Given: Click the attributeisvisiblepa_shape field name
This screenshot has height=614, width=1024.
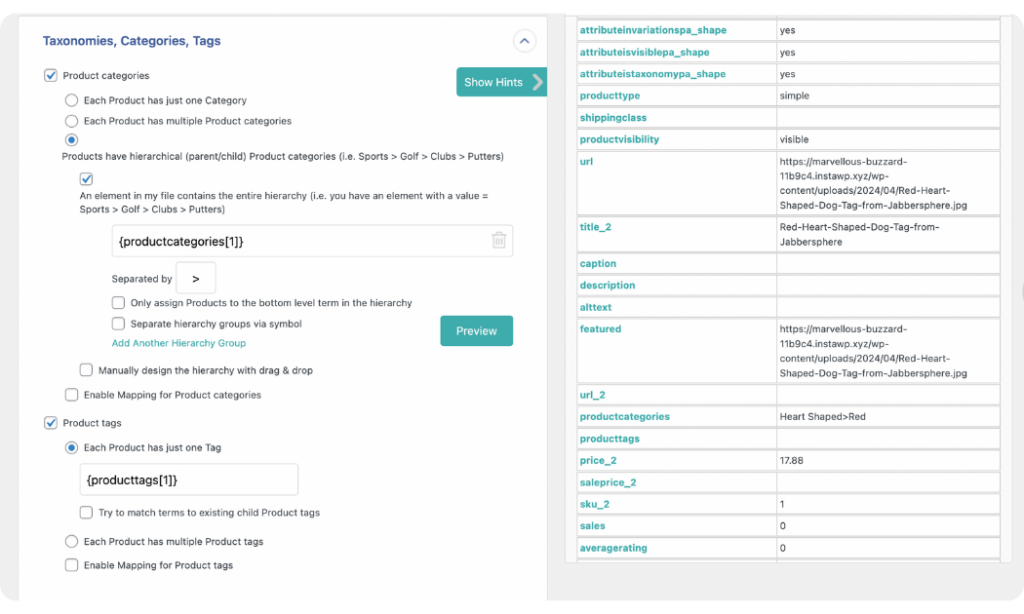Looking at the screenshot, I should pos(645,52).
